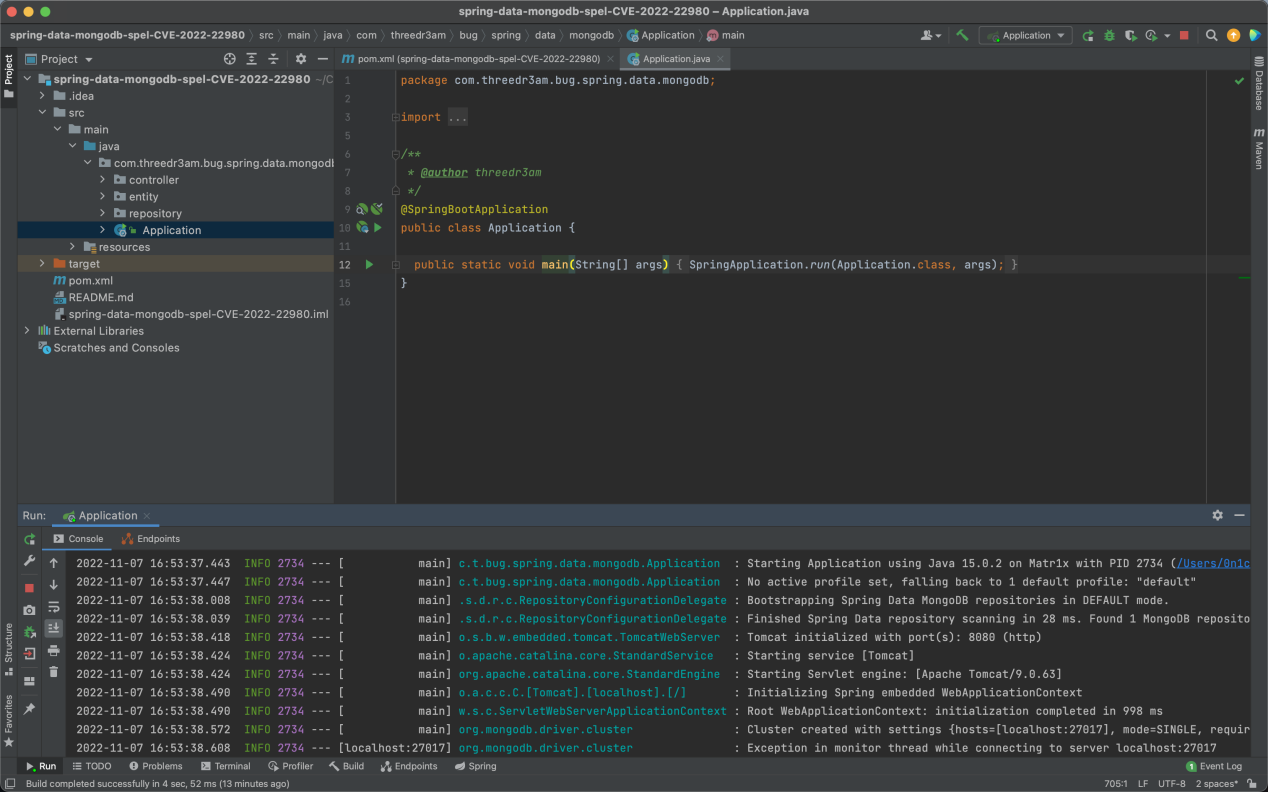Unfold collapsed import block in editor

(396, 117)
